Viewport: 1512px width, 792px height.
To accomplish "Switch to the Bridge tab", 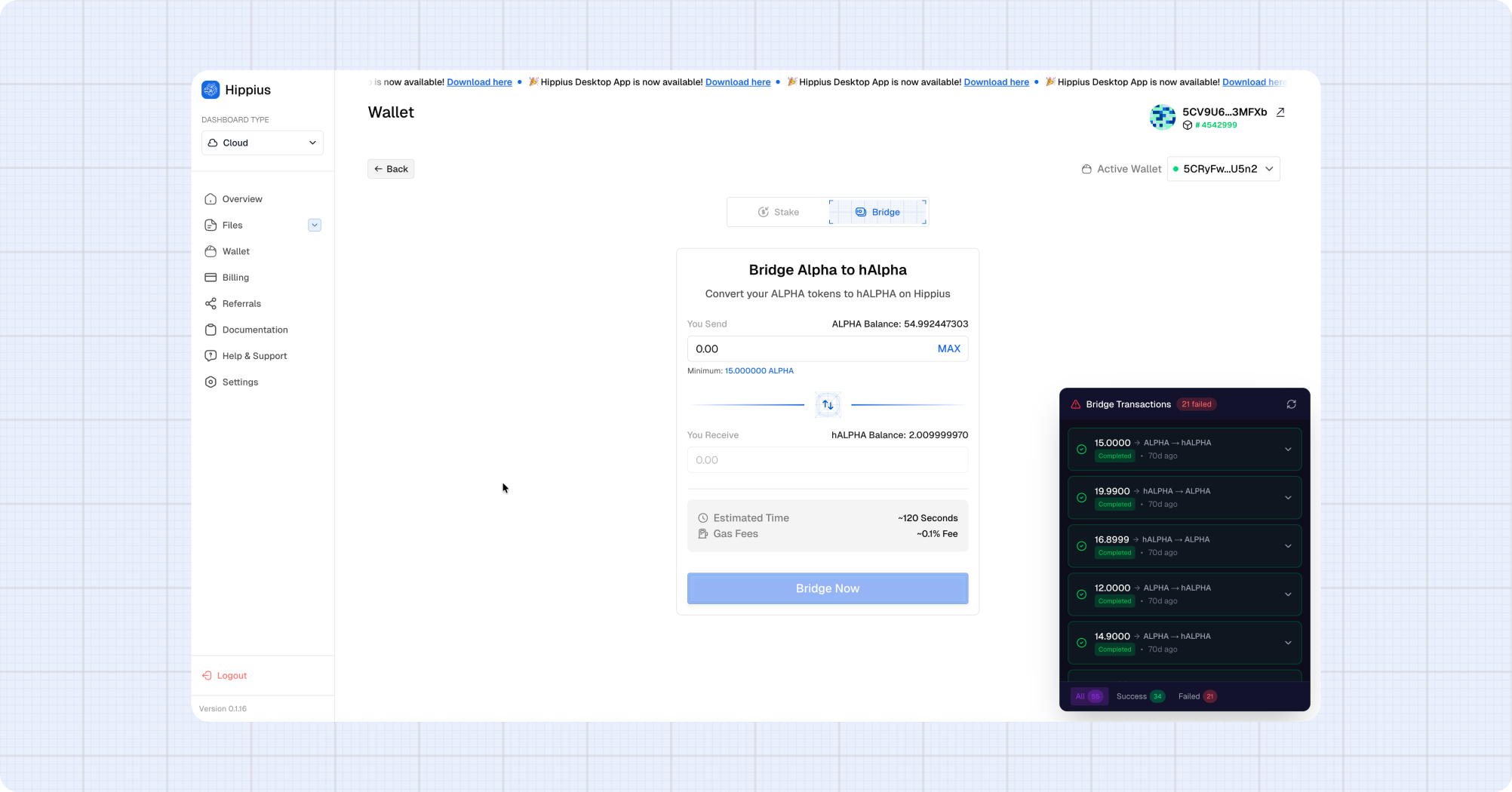I will [877, 212].
